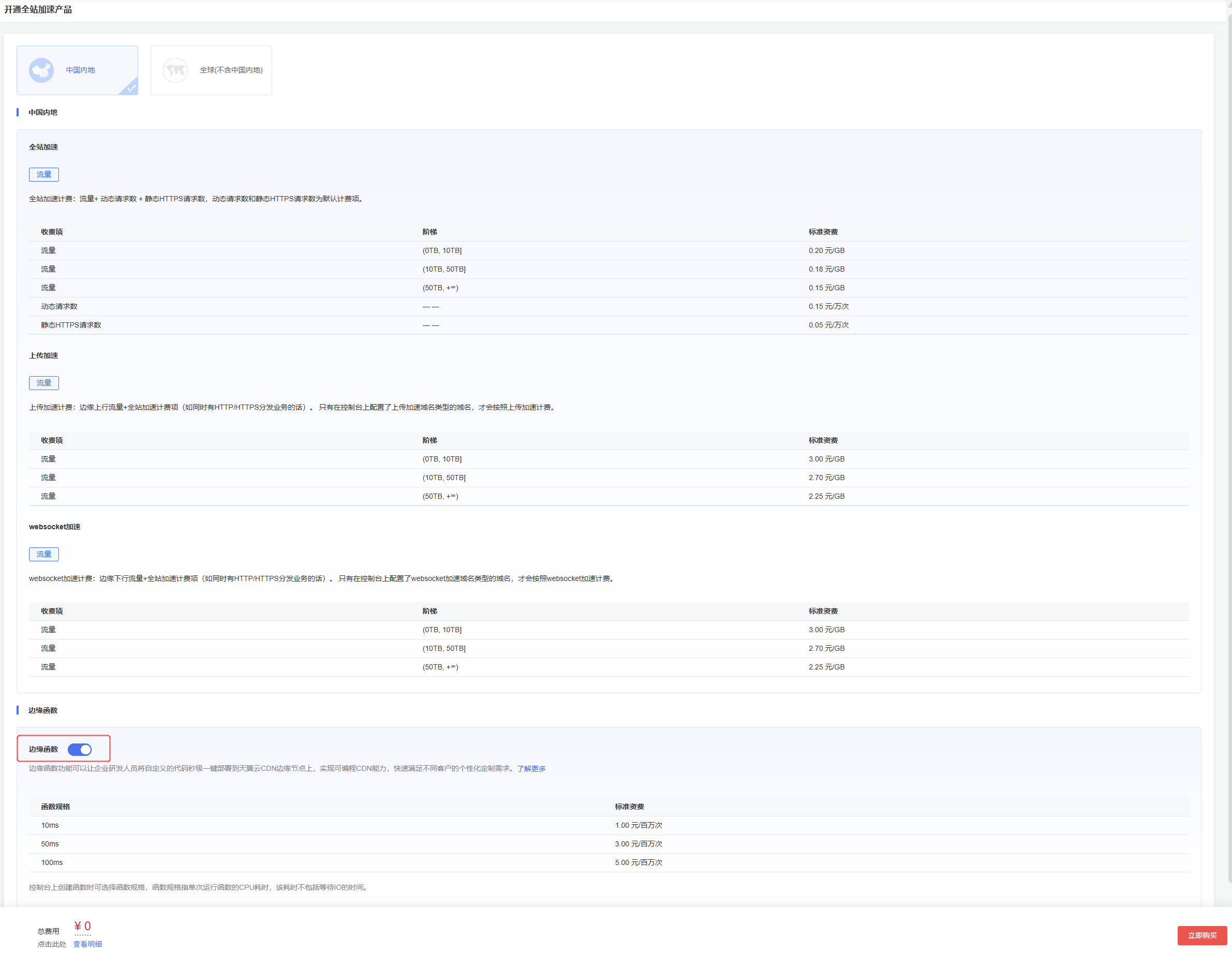
Task: Click the 静态HTTPS请求数 table row
Action: click(71, 325)
